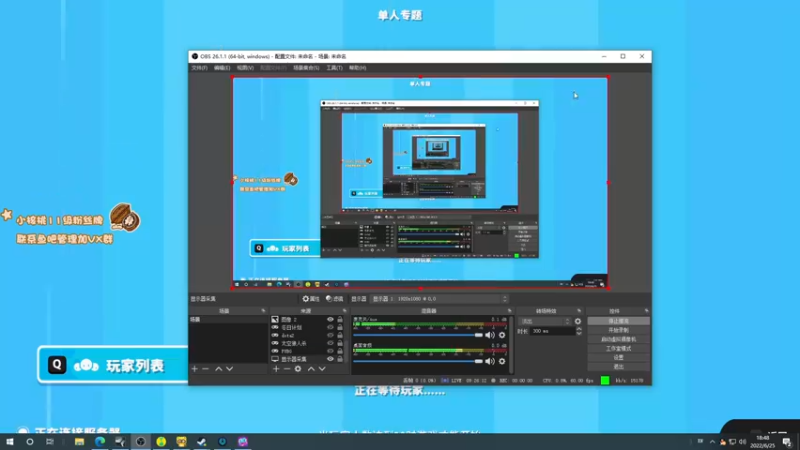Enable 工作室模式 studio mode

coord(618,348)
